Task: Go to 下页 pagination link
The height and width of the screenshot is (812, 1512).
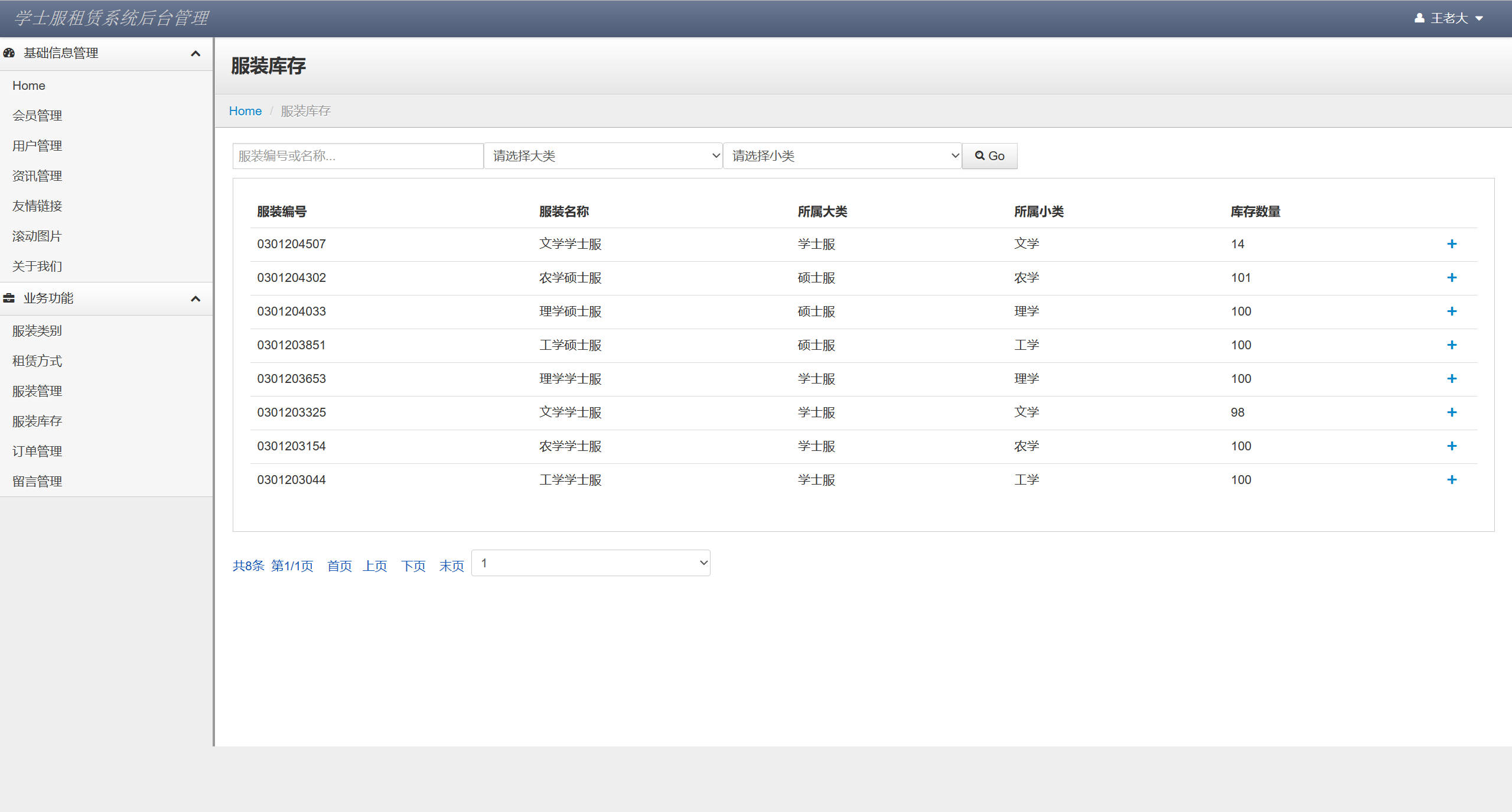Action: (413, 566)
